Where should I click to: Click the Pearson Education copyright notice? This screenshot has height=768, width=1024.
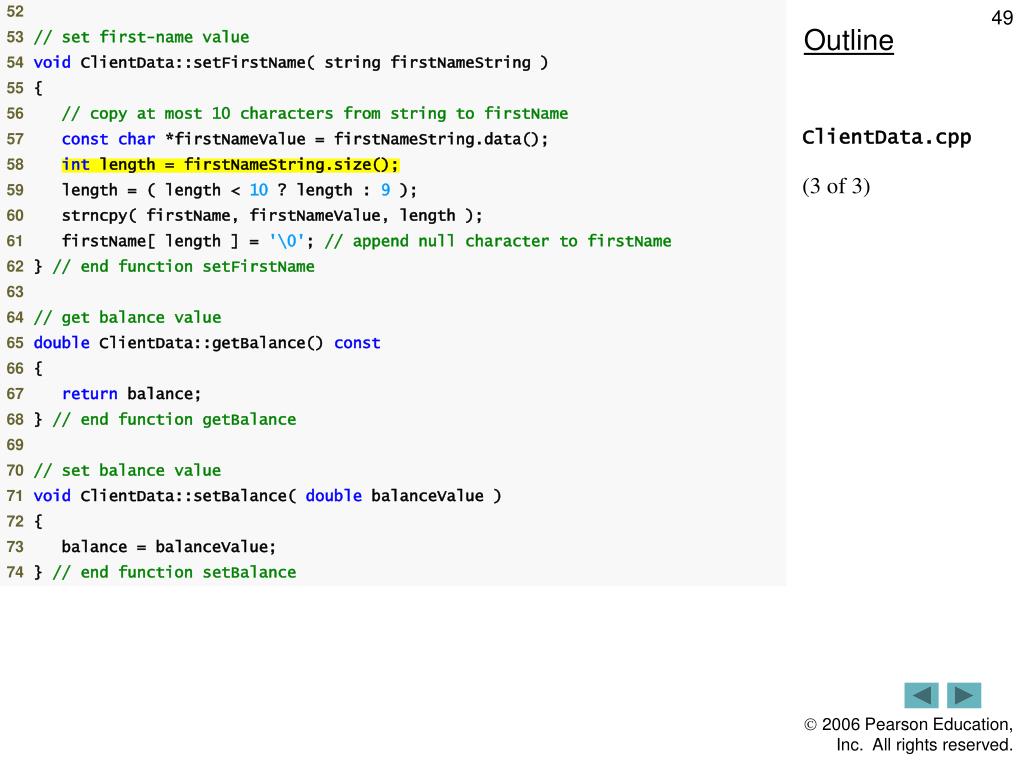click(908, 734)
